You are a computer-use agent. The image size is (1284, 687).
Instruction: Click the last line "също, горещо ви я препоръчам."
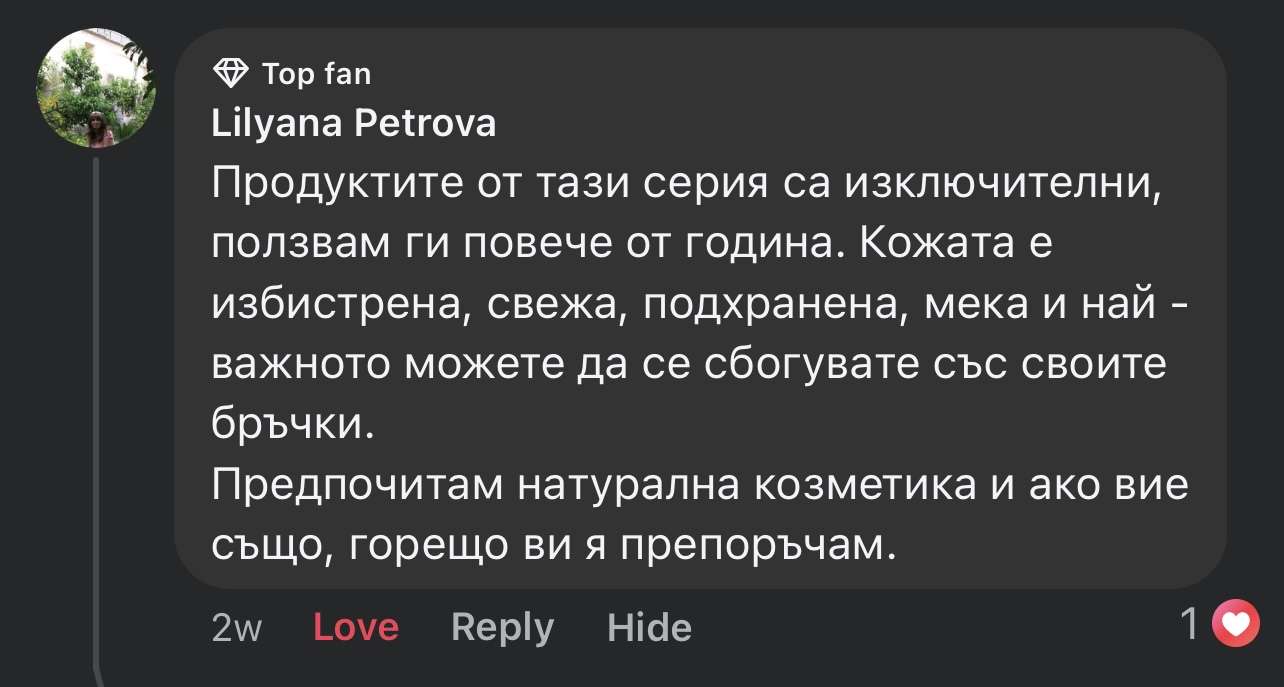[x=550, y=546]
